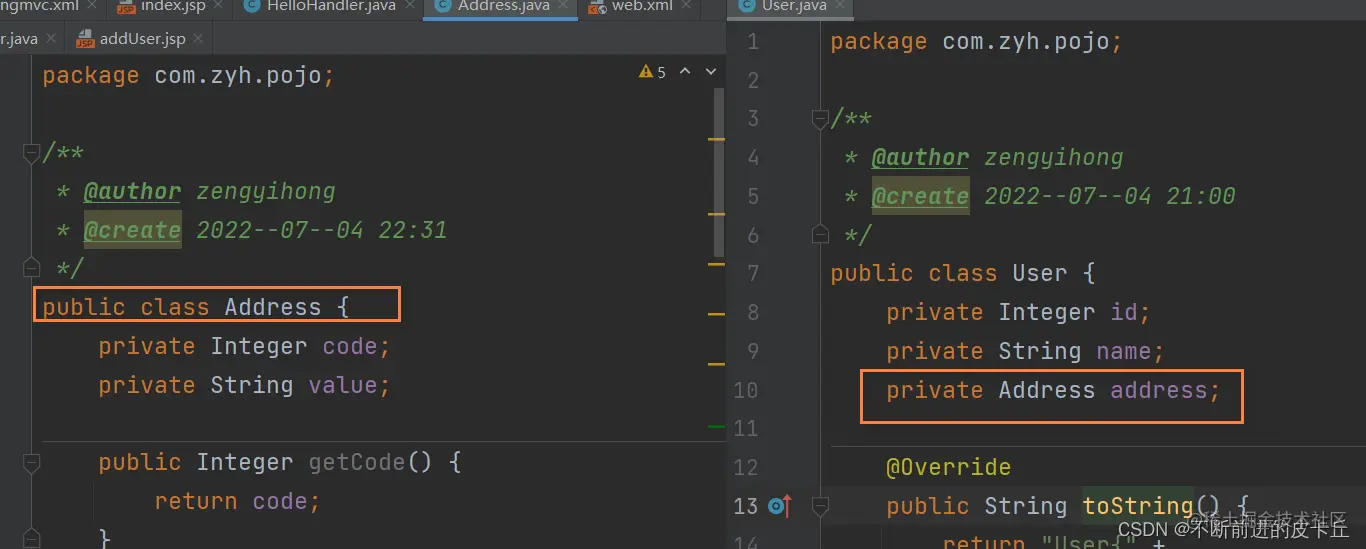
Task: Click the overriding method gutter icon line 13
Action: pyautogui.click(x=779, y=506)
